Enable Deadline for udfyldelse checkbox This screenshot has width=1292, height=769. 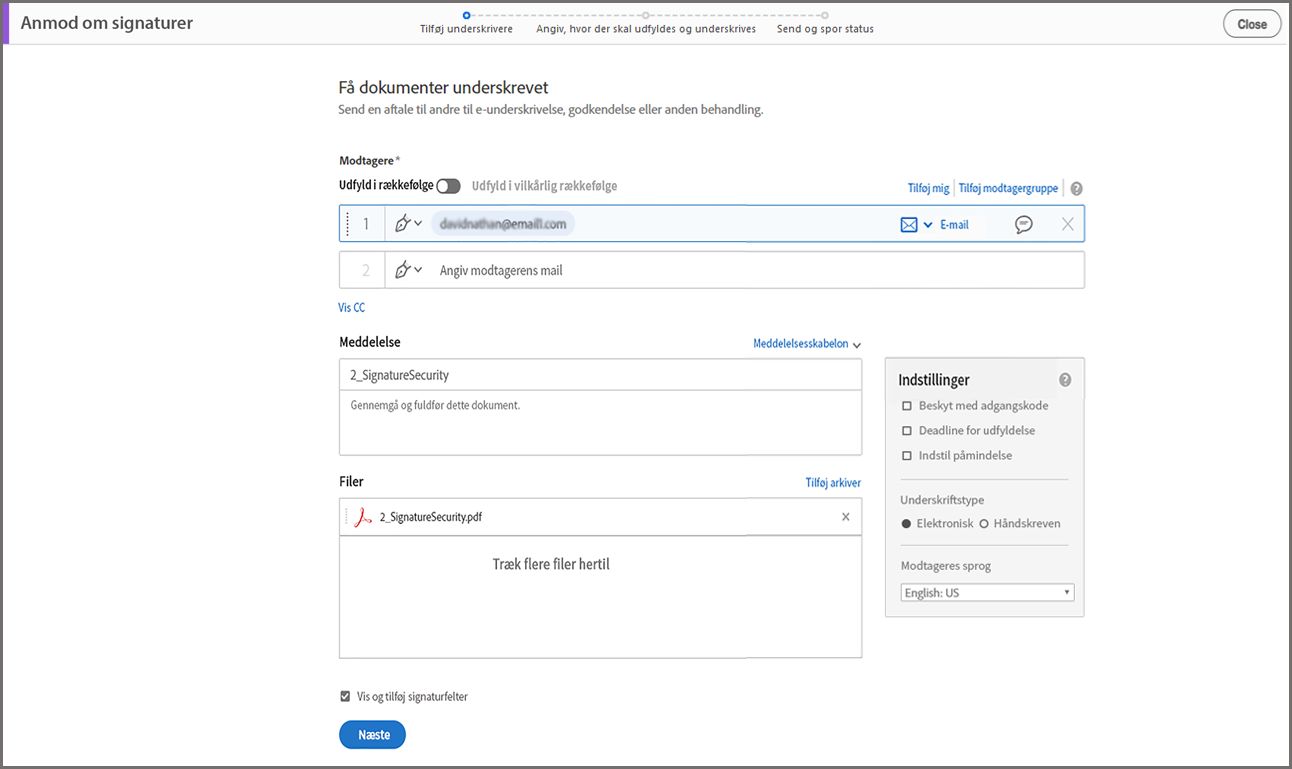(907, 431)
